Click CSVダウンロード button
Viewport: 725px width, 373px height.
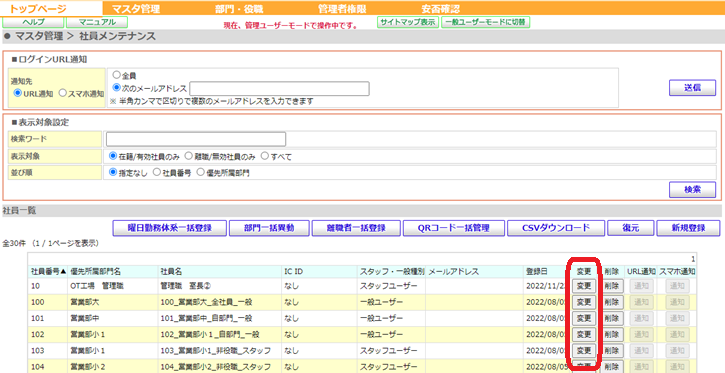coord(556,228)
